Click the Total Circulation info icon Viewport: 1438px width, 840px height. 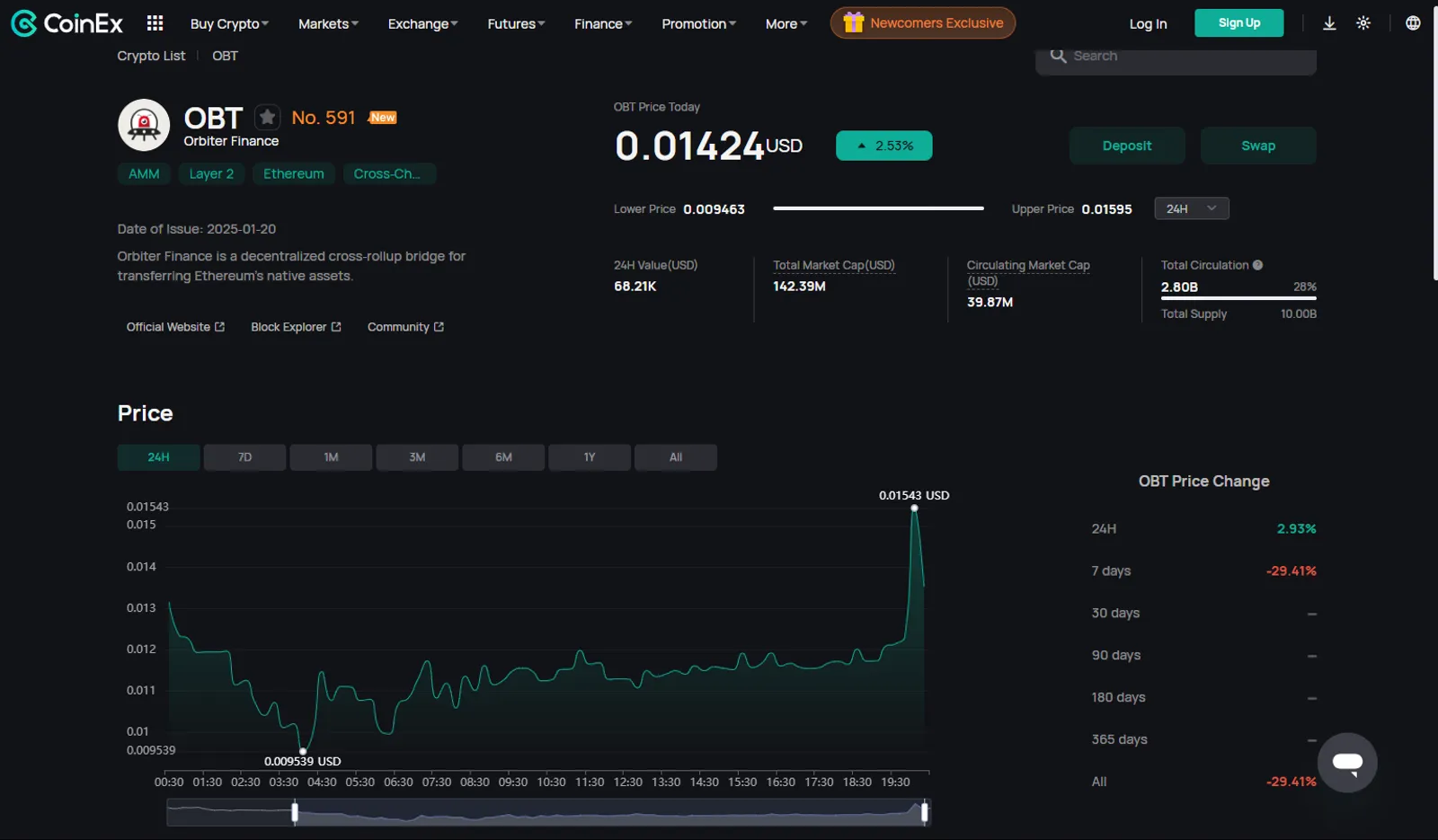[1257, 265]
